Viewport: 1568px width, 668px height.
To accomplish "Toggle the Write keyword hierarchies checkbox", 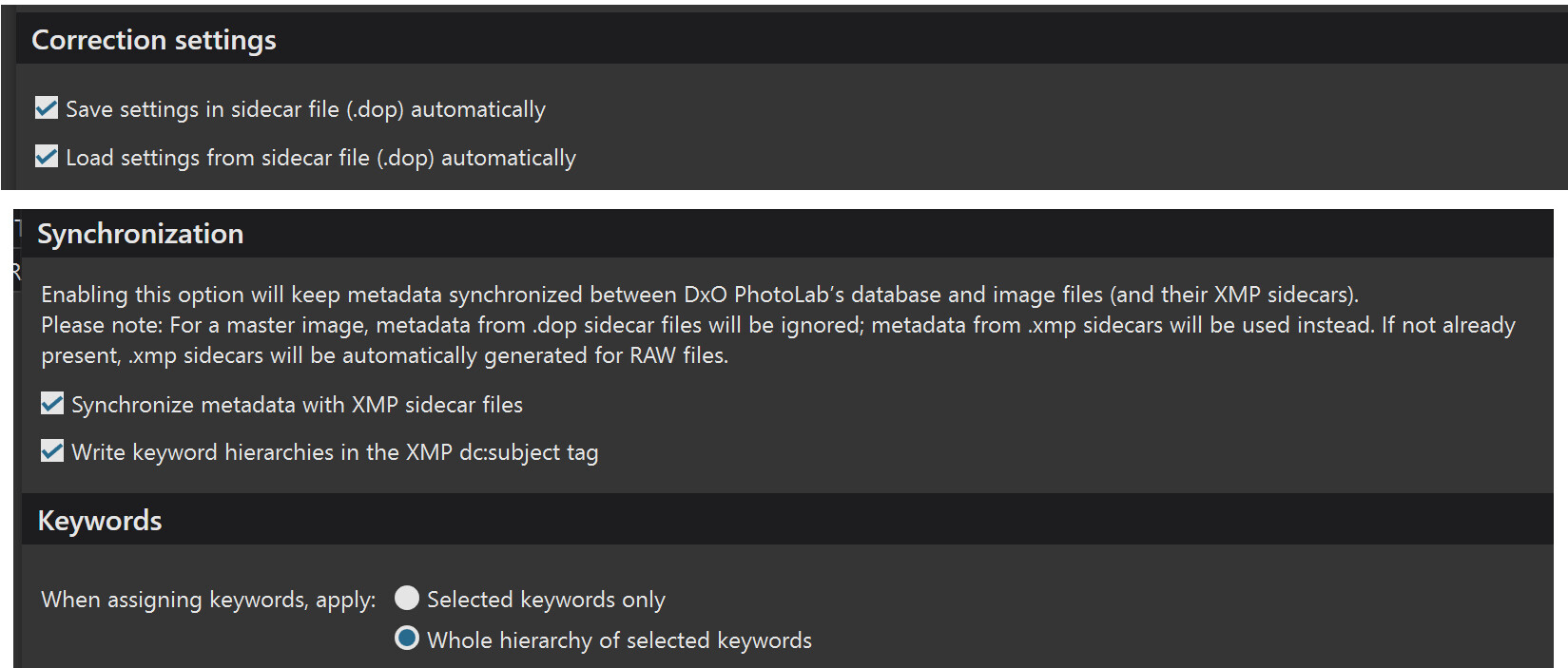I will (52, 451).
